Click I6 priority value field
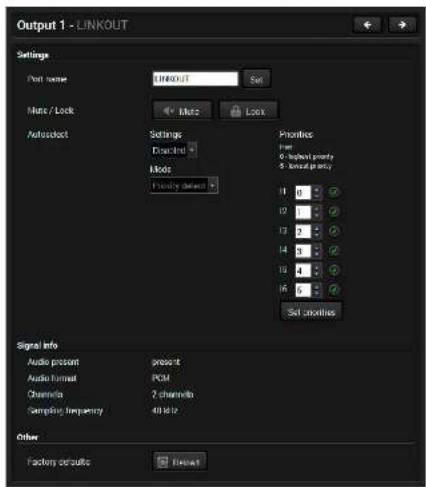The height and width of the screenshot is (487, 426). pos(303,290)
